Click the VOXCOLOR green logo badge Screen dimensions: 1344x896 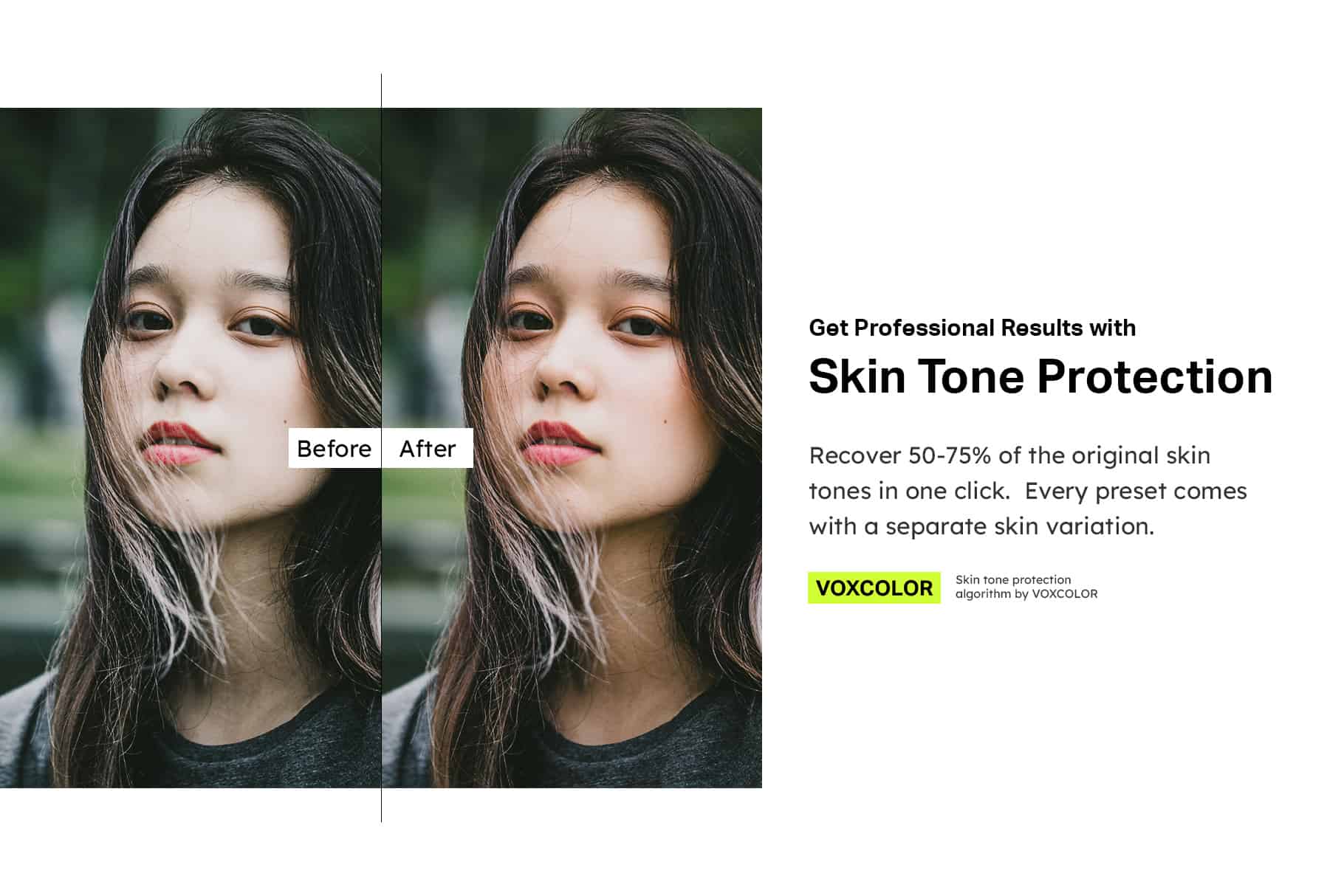pyautogui.click(x=874, y=587)
